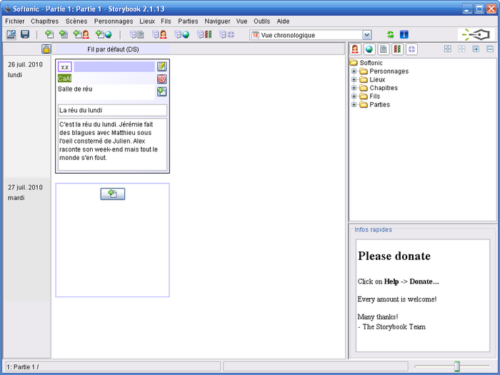Viewport: 500px width, 375px height.
Task: Open the Chapitres menu
Action: click(45, 21)
